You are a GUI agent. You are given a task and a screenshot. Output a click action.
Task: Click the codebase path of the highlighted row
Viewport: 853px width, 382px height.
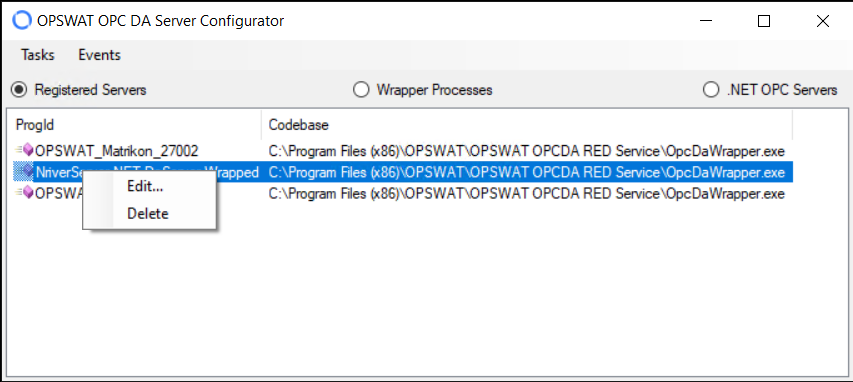tap(527, 172)
